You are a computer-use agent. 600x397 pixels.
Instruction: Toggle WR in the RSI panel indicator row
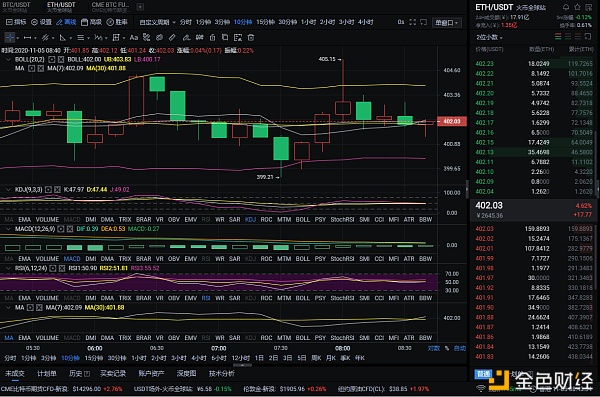click(x=220, y=298)
